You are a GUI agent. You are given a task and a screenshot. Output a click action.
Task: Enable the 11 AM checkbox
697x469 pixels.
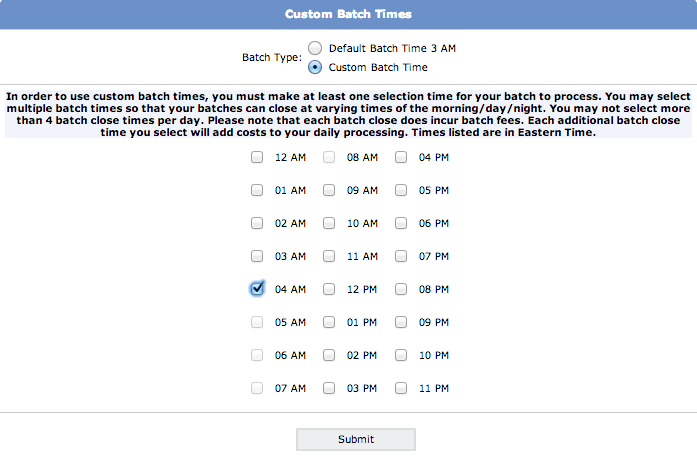tap(329, 256)
